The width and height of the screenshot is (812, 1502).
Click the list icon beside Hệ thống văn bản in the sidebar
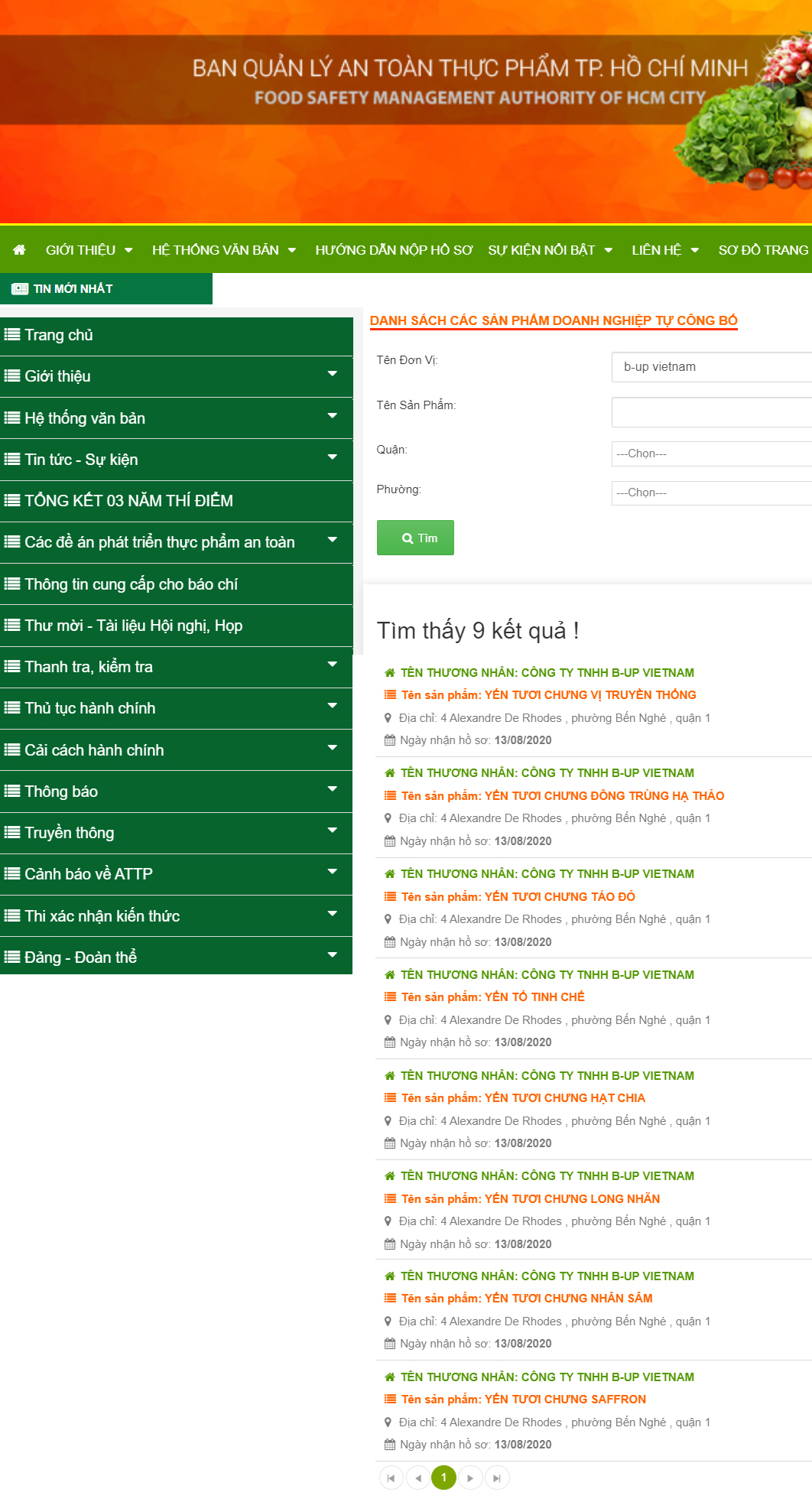[x=12, y=418]
